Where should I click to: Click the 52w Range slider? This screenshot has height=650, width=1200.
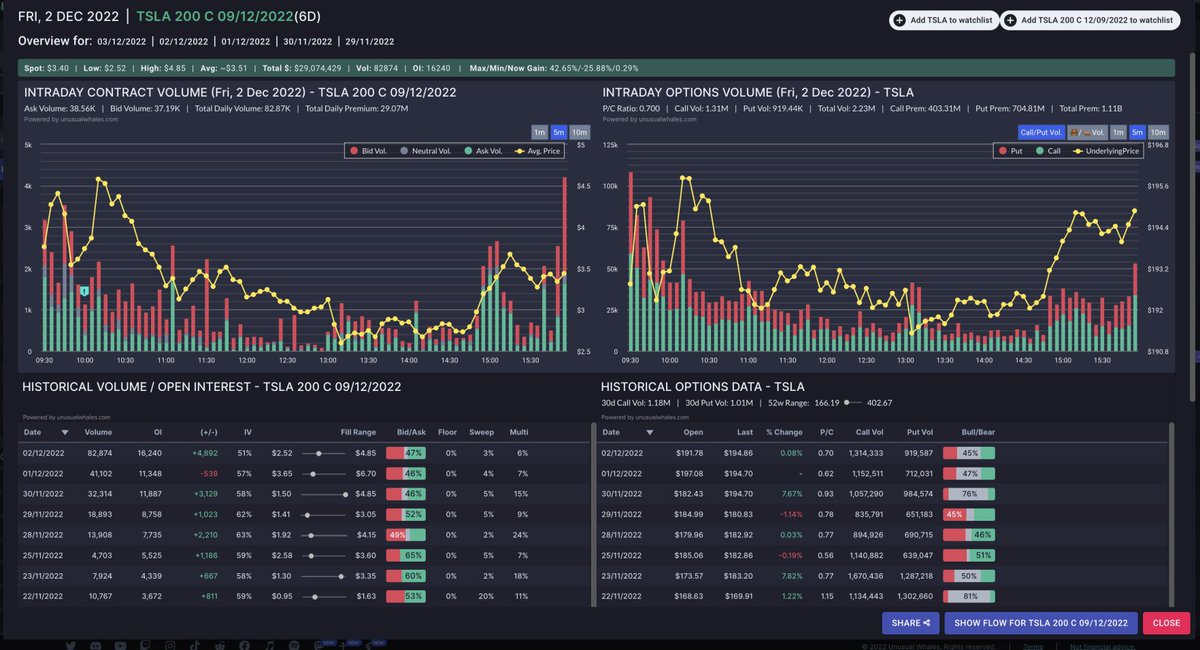[x=853, y=403]
